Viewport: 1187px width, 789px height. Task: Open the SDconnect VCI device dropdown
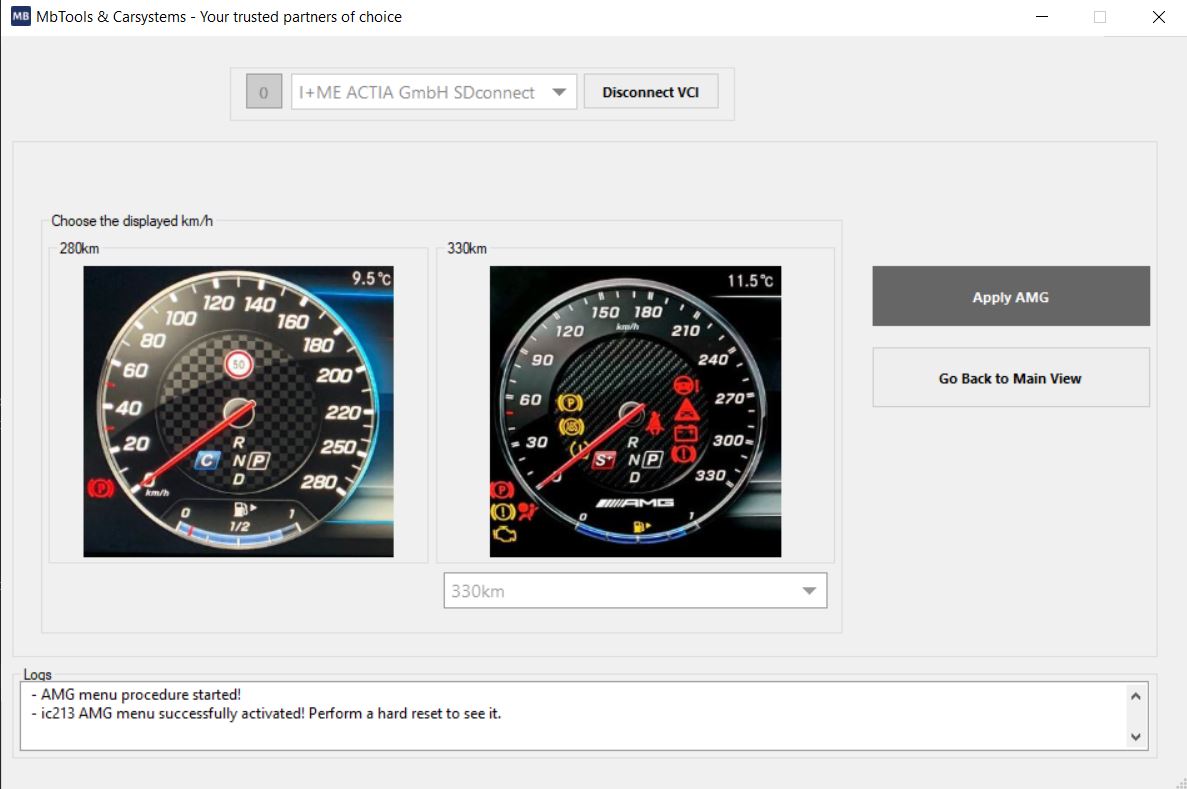click(x=434, y=92)
